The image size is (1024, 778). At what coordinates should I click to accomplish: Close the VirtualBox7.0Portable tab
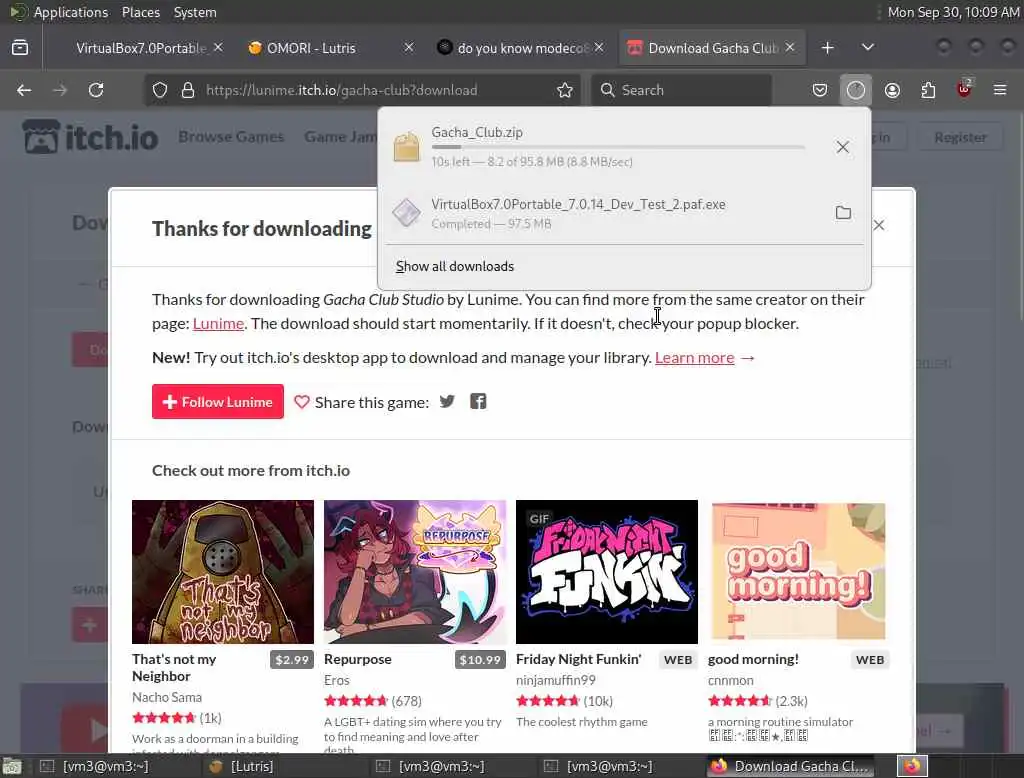click(218, 47)
